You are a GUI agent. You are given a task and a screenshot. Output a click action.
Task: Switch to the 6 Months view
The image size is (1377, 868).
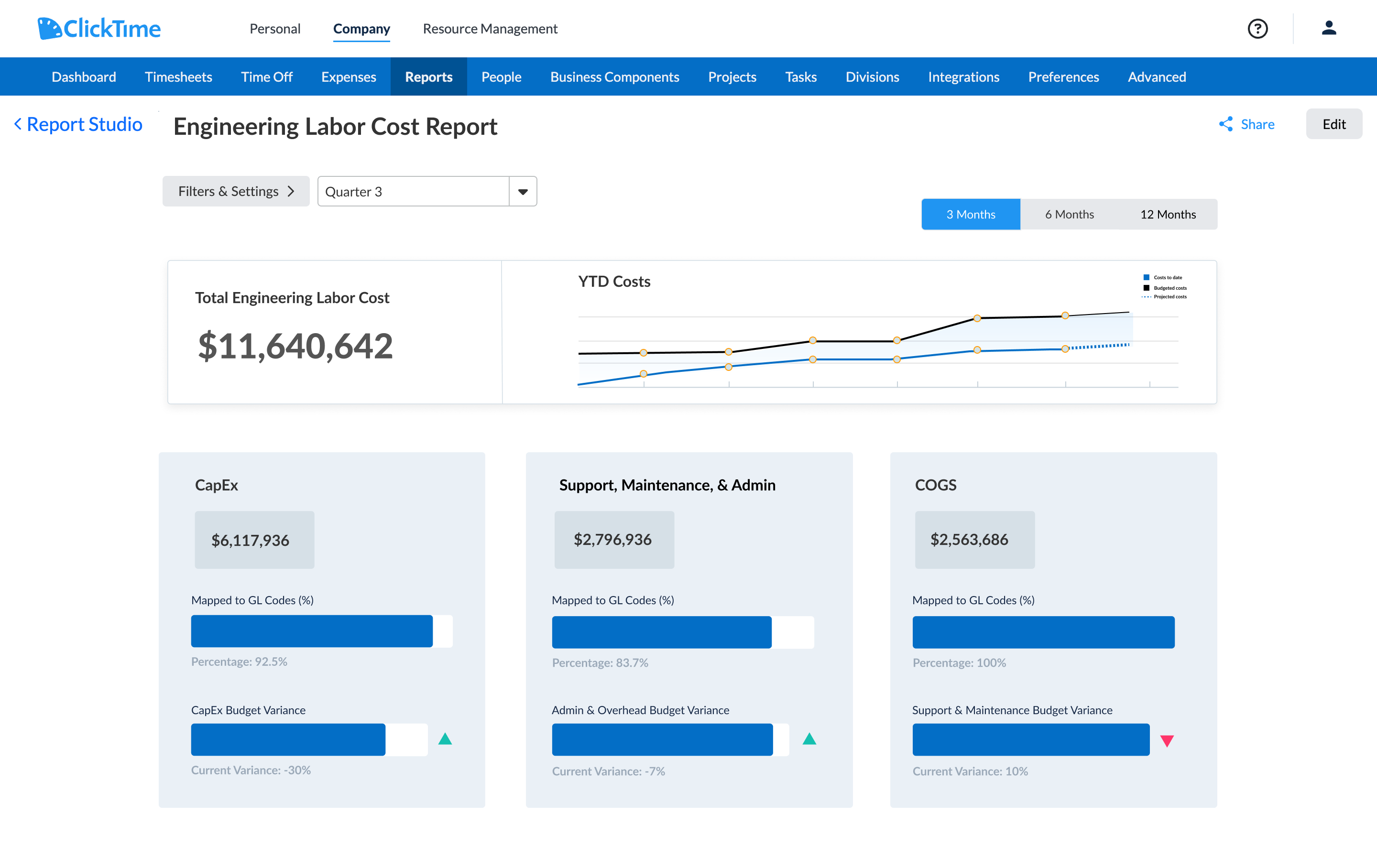pyautogui.click(x=1070, y=214)
